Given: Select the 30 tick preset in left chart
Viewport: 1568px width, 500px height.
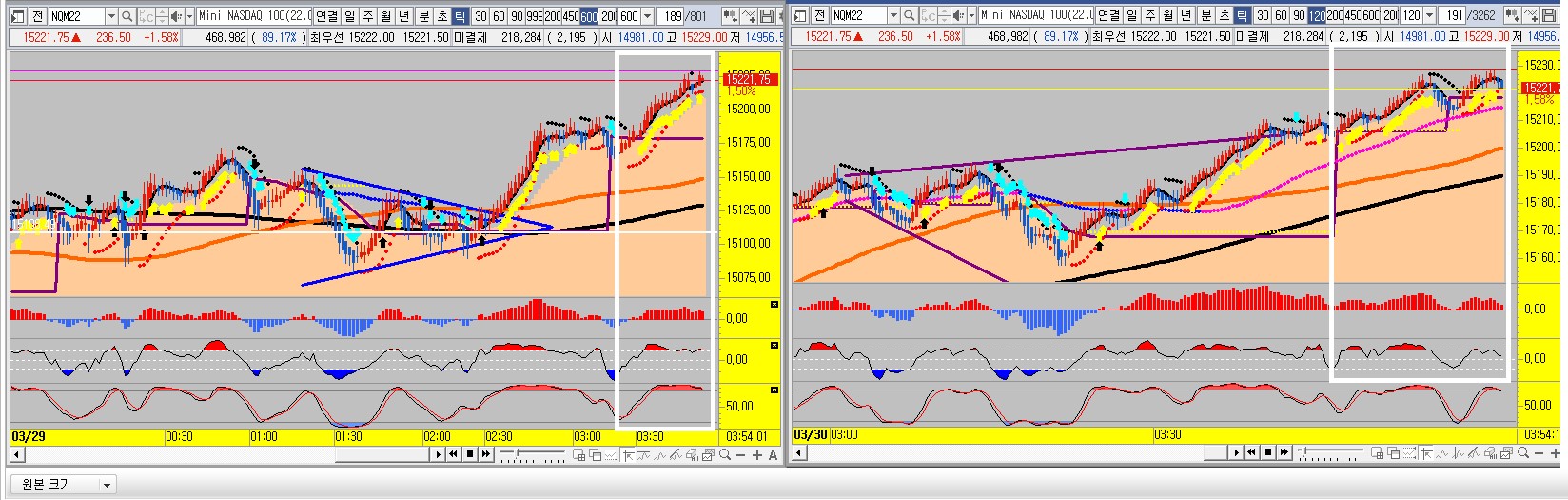Looking at the screenshot, I should tap(480, 16).
